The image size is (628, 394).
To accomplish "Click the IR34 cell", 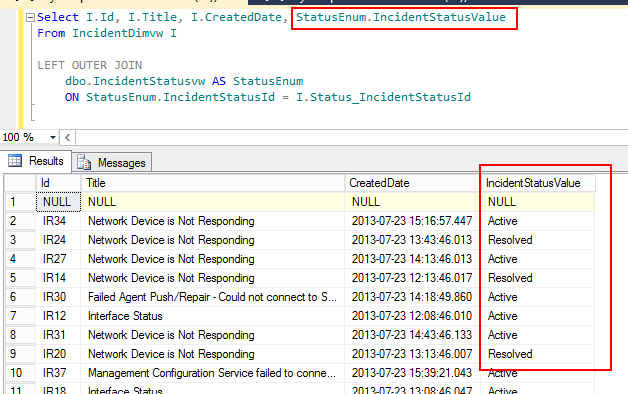I will 58,221.
